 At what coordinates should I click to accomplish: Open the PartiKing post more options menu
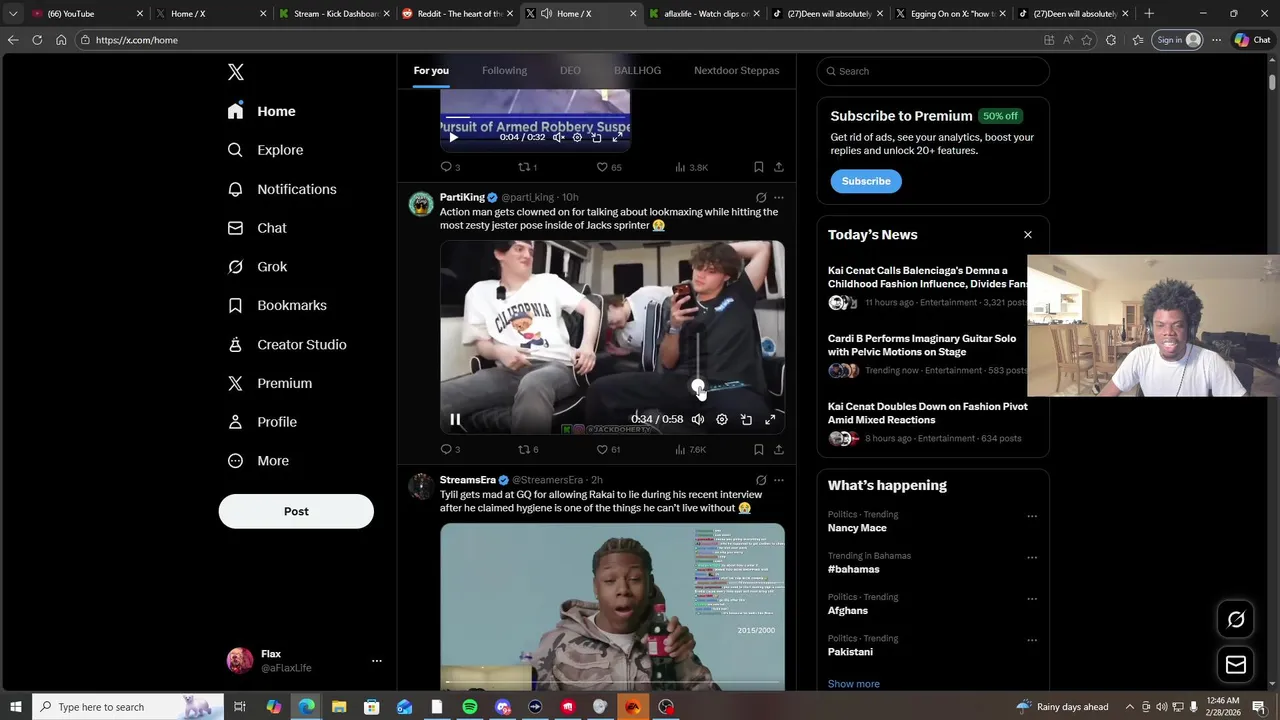coord(779,198)
